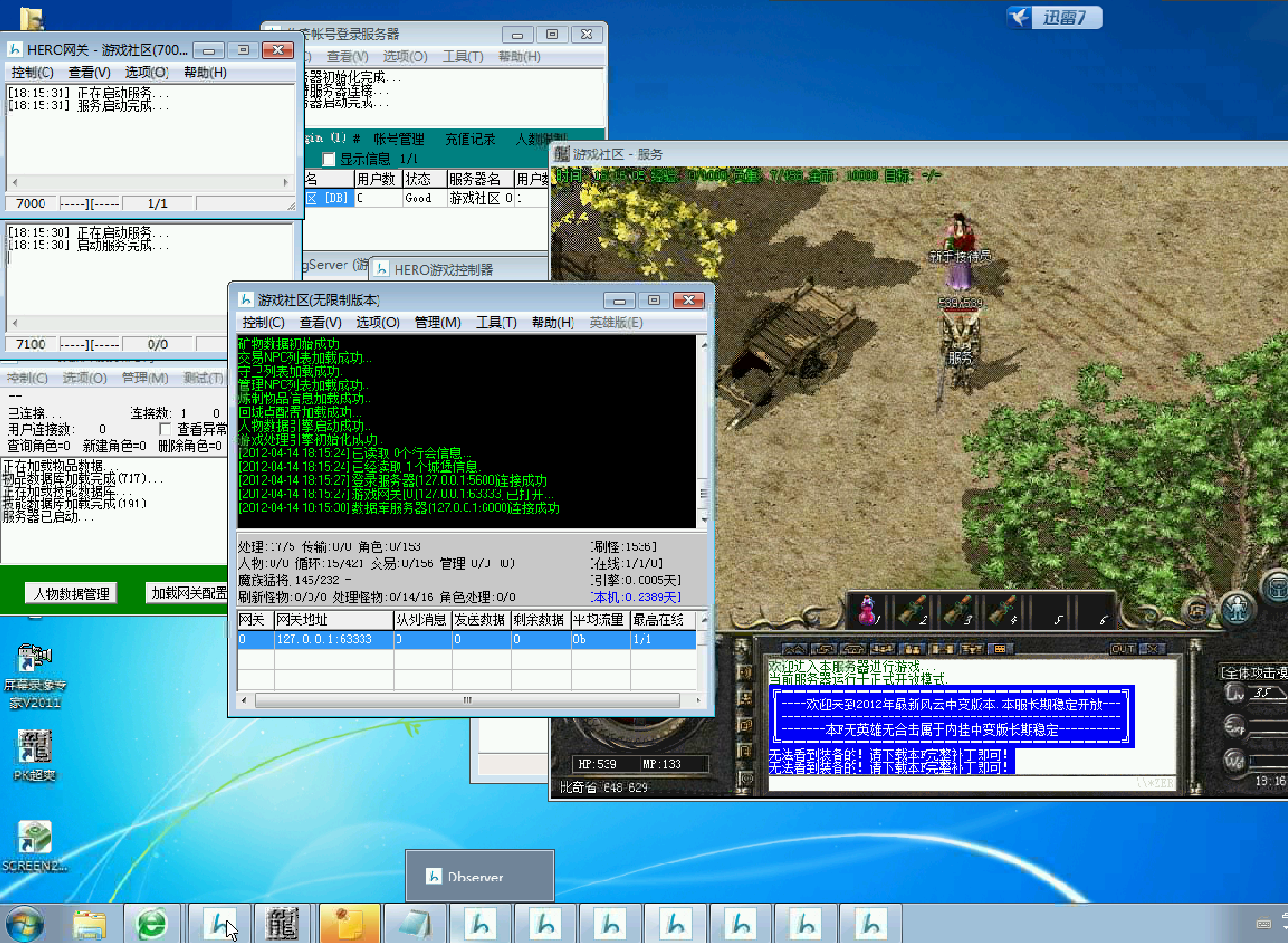Screen dimensions: 1288x943
Task: Open 工具(T) menu in 游戏社区 window
Action: 496,322
